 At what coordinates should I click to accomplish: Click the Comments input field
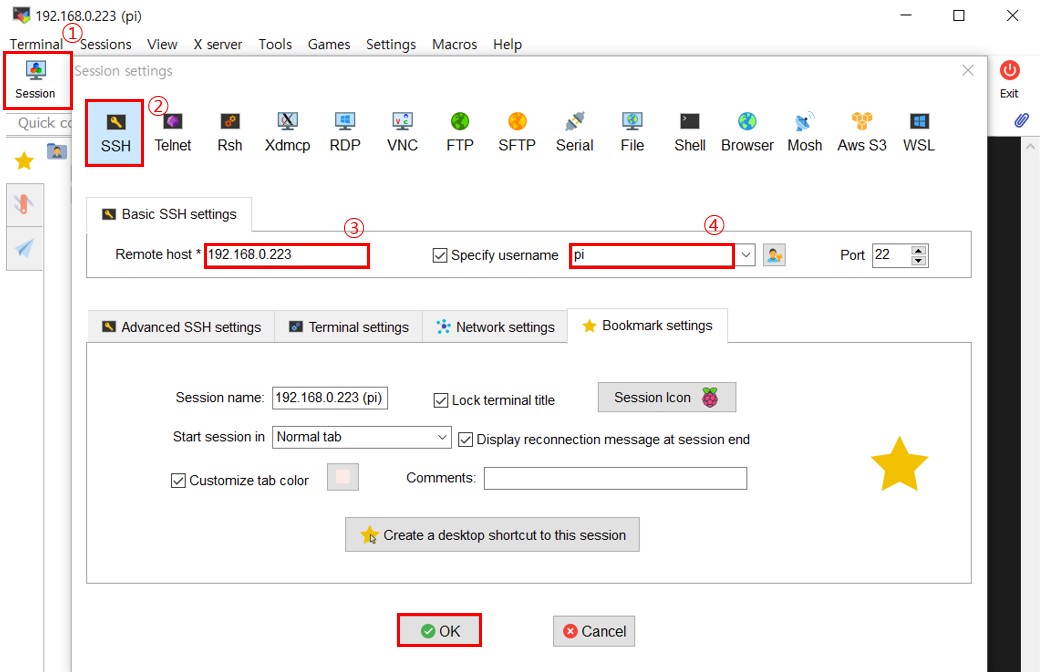pyautogui.click(x=615, y=478)
